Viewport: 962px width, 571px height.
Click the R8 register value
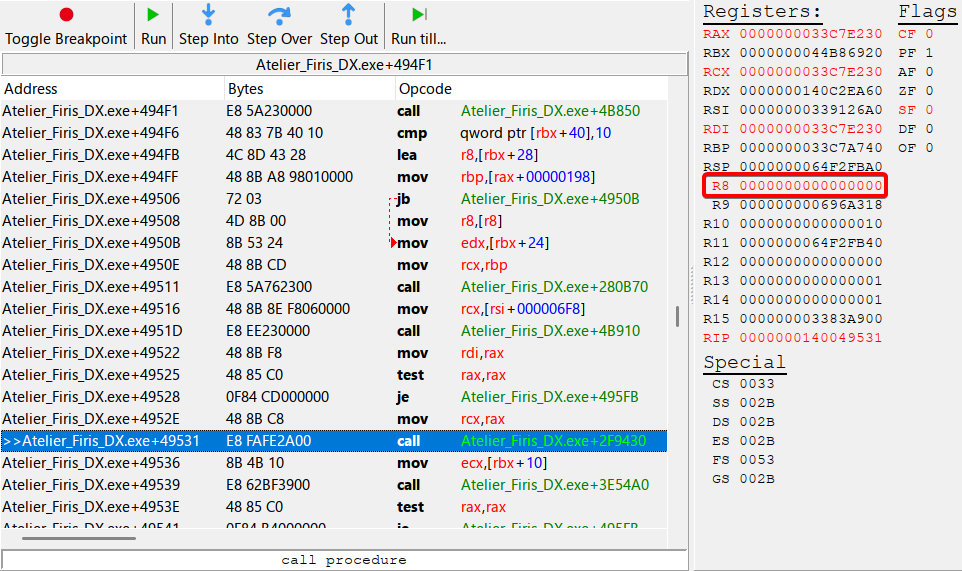click(811, 186)
